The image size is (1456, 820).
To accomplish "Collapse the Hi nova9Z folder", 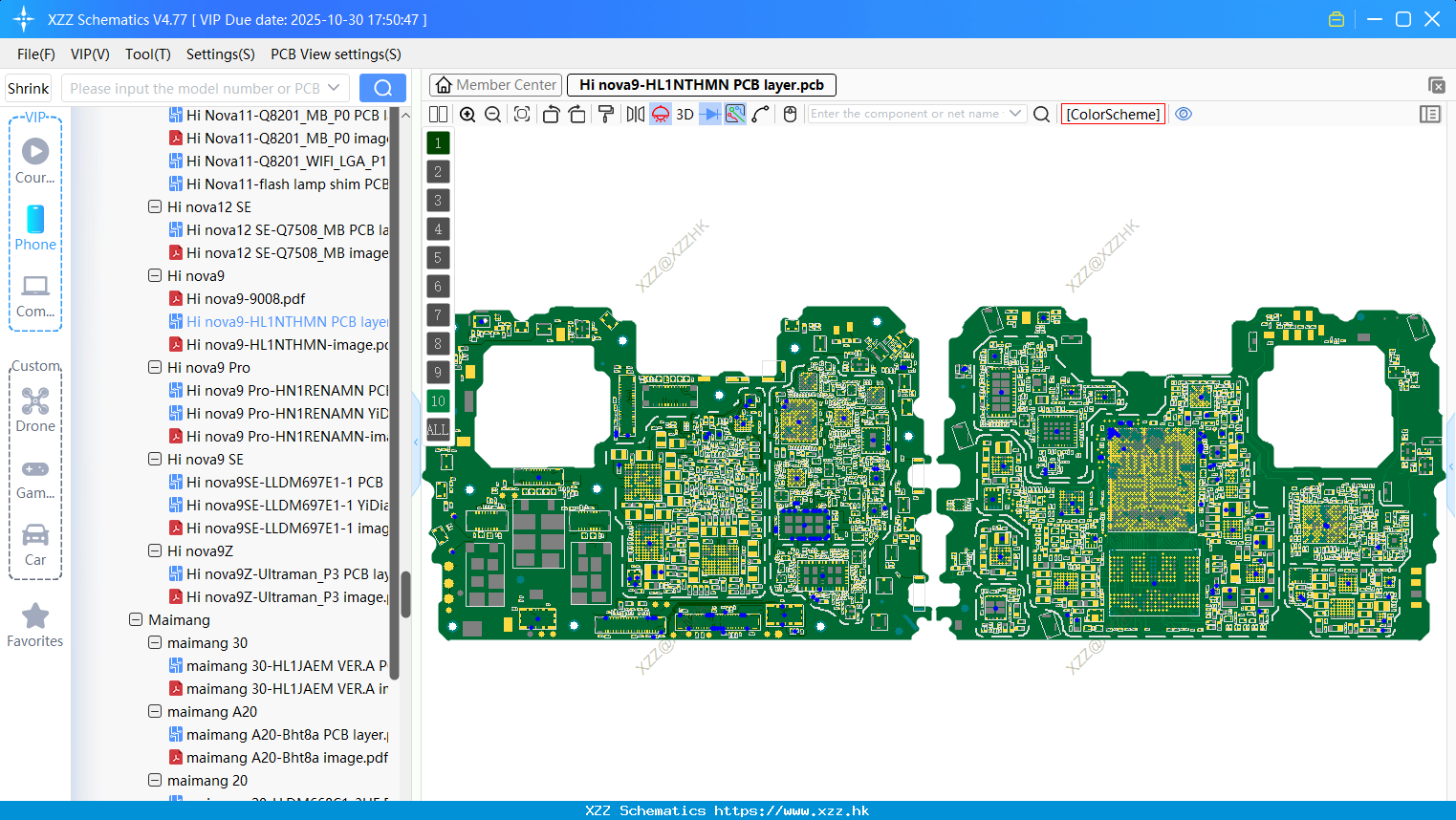I will coord(155,550).
